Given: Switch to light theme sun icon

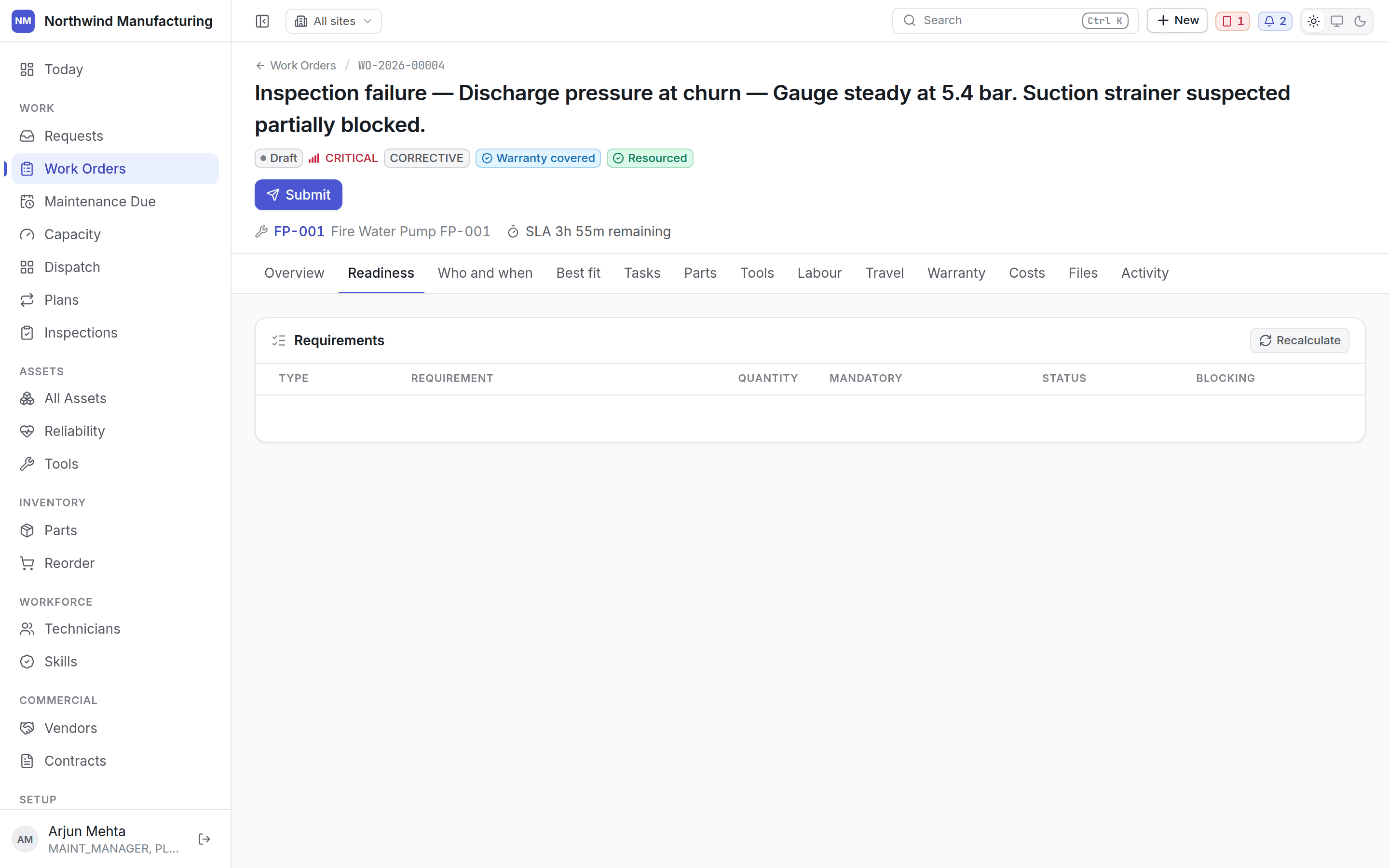Looking at the screenshot, I should 1313,21.
